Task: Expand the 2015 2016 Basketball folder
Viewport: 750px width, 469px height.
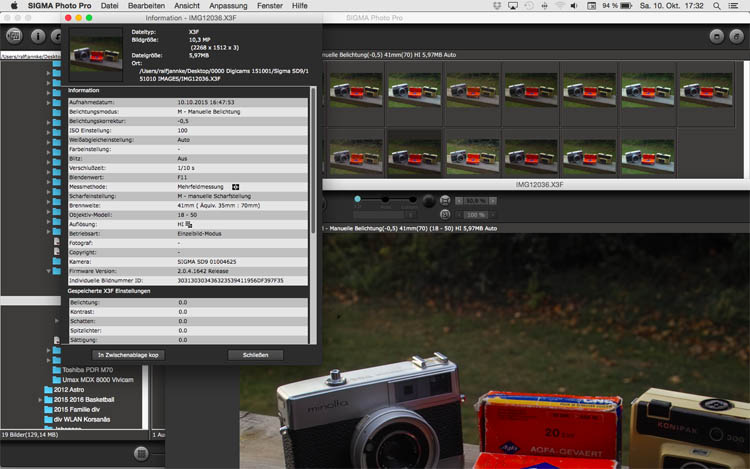Action: [40, 400]
